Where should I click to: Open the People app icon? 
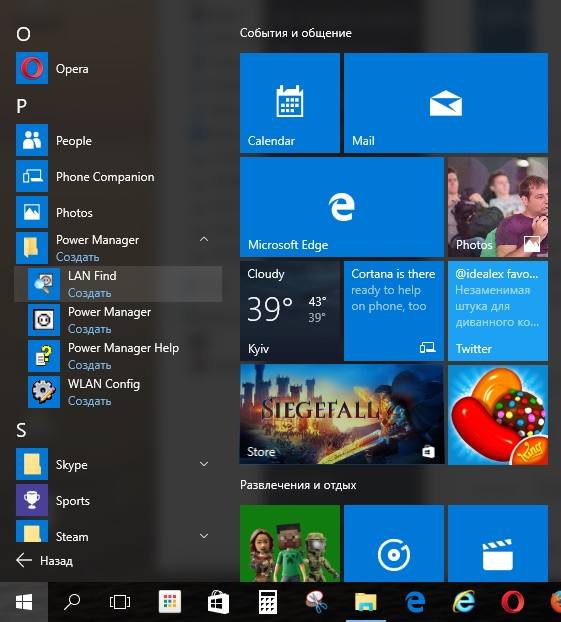(32, 140)
